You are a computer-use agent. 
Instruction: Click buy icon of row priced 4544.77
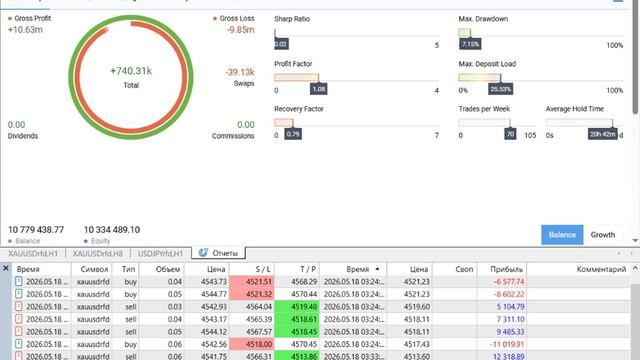[18, 294]
